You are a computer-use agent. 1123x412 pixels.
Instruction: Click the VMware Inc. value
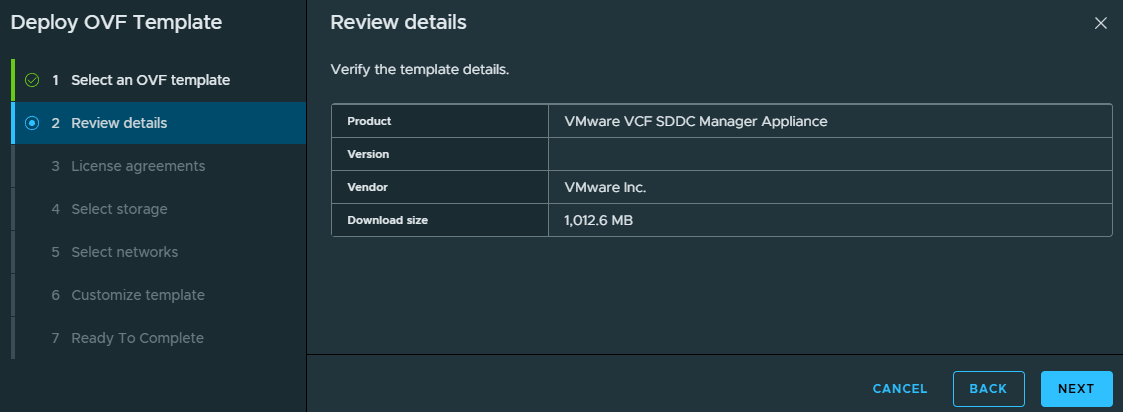point(605,187)
